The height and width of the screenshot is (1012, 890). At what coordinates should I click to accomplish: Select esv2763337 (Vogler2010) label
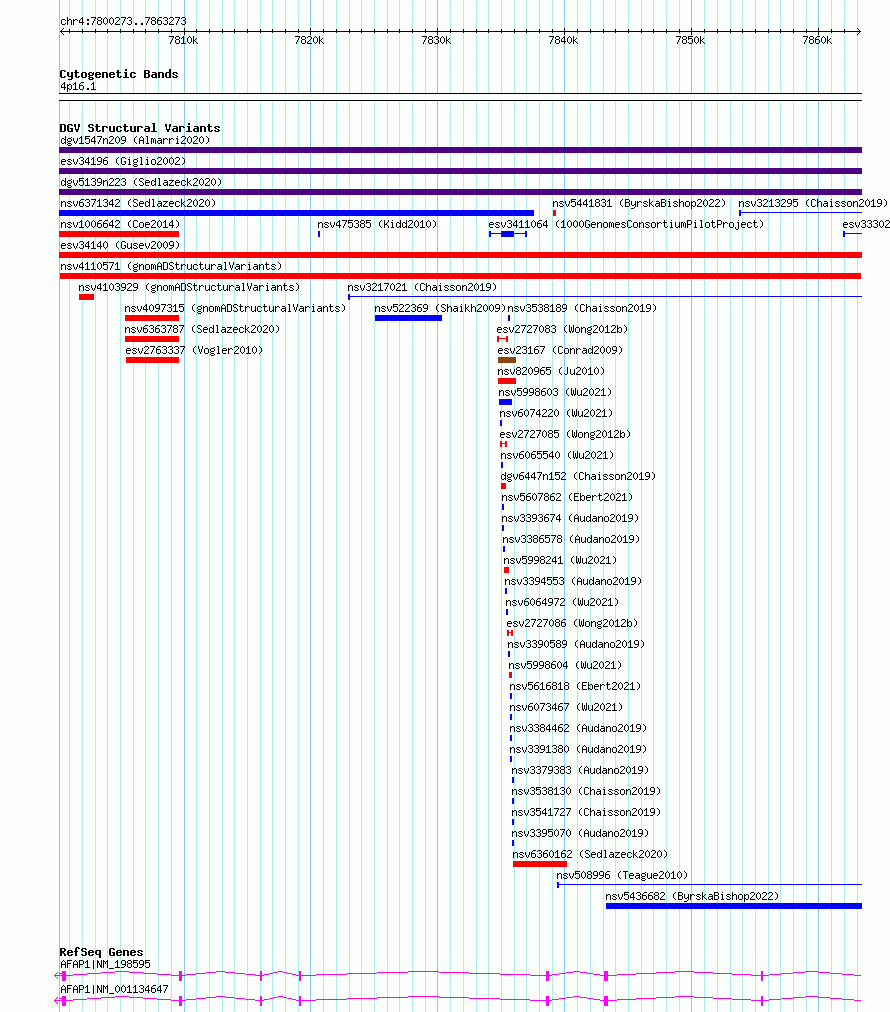tap(194, 350)
